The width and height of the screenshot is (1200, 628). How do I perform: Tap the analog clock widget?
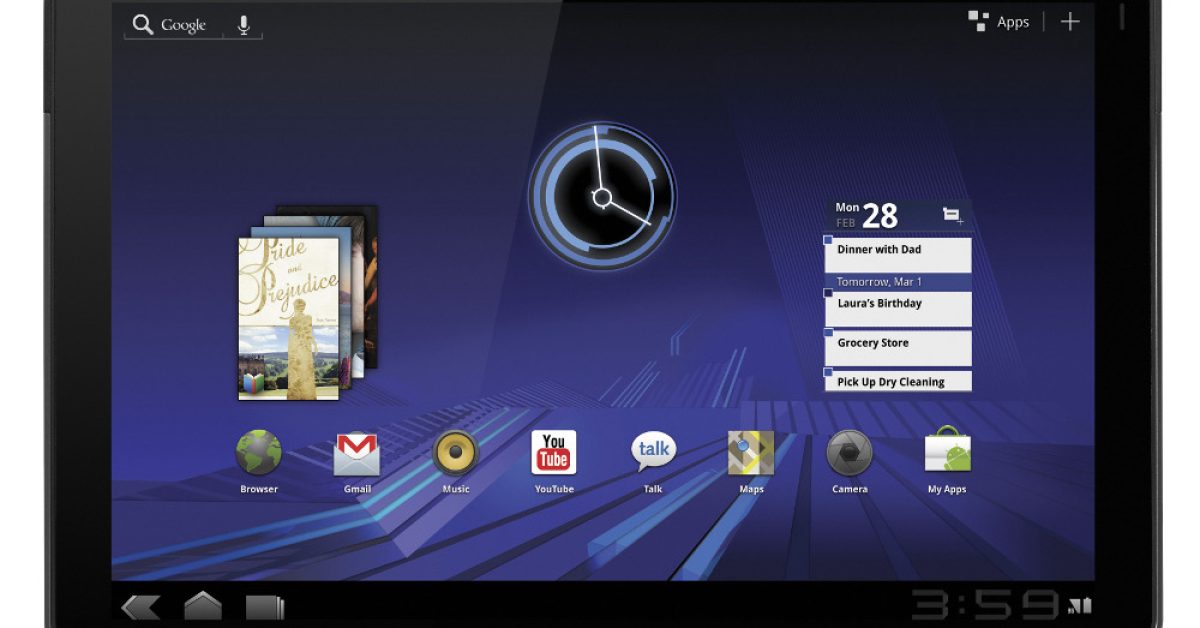602,196
